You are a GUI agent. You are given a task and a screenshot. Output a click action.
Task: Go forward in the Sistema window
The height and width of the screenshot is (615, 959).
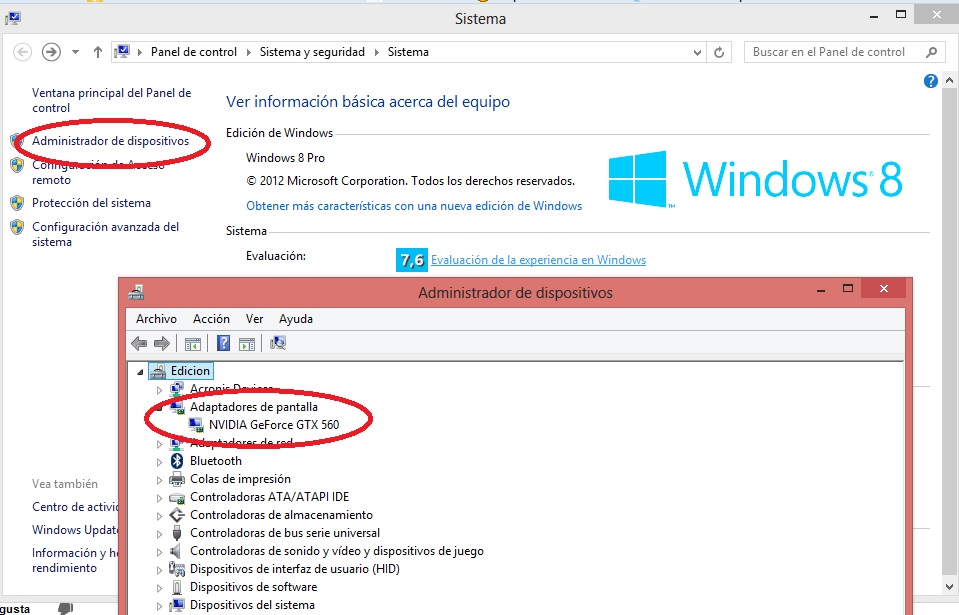pos(51,52)
